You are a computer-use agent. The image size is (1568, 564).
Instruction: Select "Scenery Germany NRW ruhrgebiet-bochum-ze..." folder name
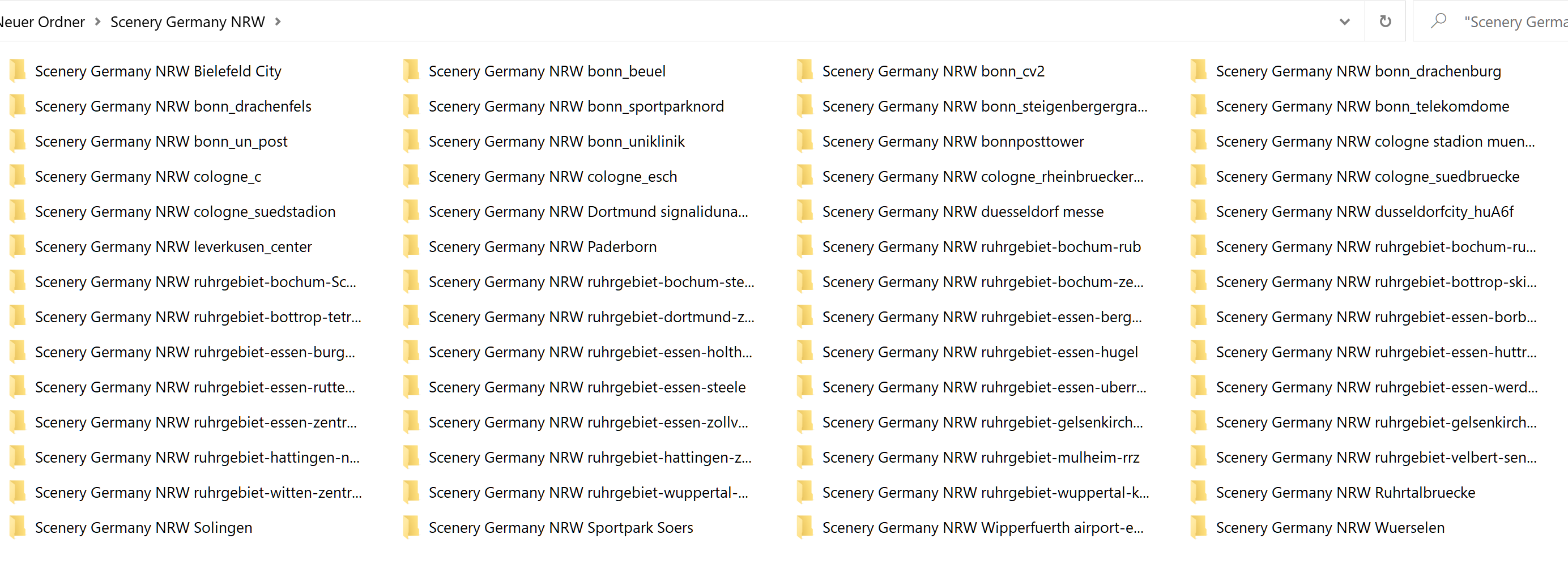click(982, 283)
